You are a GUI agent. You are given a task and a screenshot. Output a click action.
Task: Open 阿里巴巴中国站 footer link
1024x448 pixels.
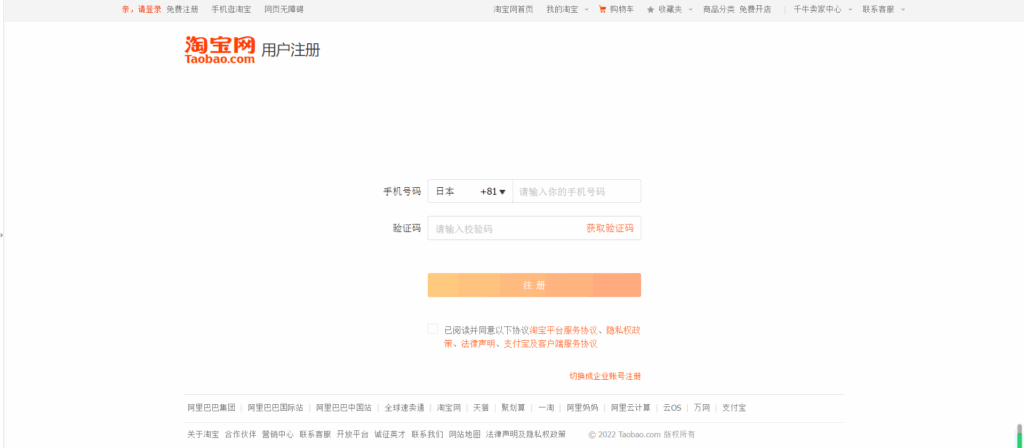(x=344, y=408)
